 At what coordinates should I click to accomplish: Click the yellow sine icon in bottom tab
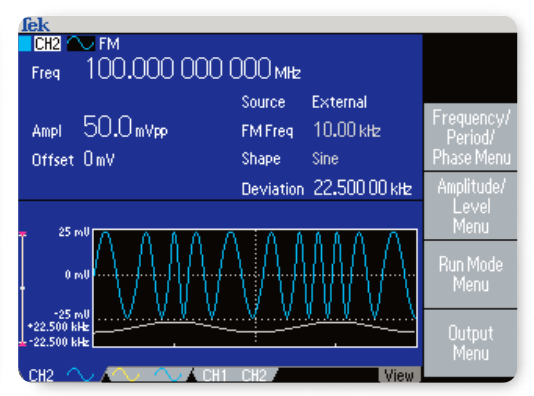click(126, 375)
